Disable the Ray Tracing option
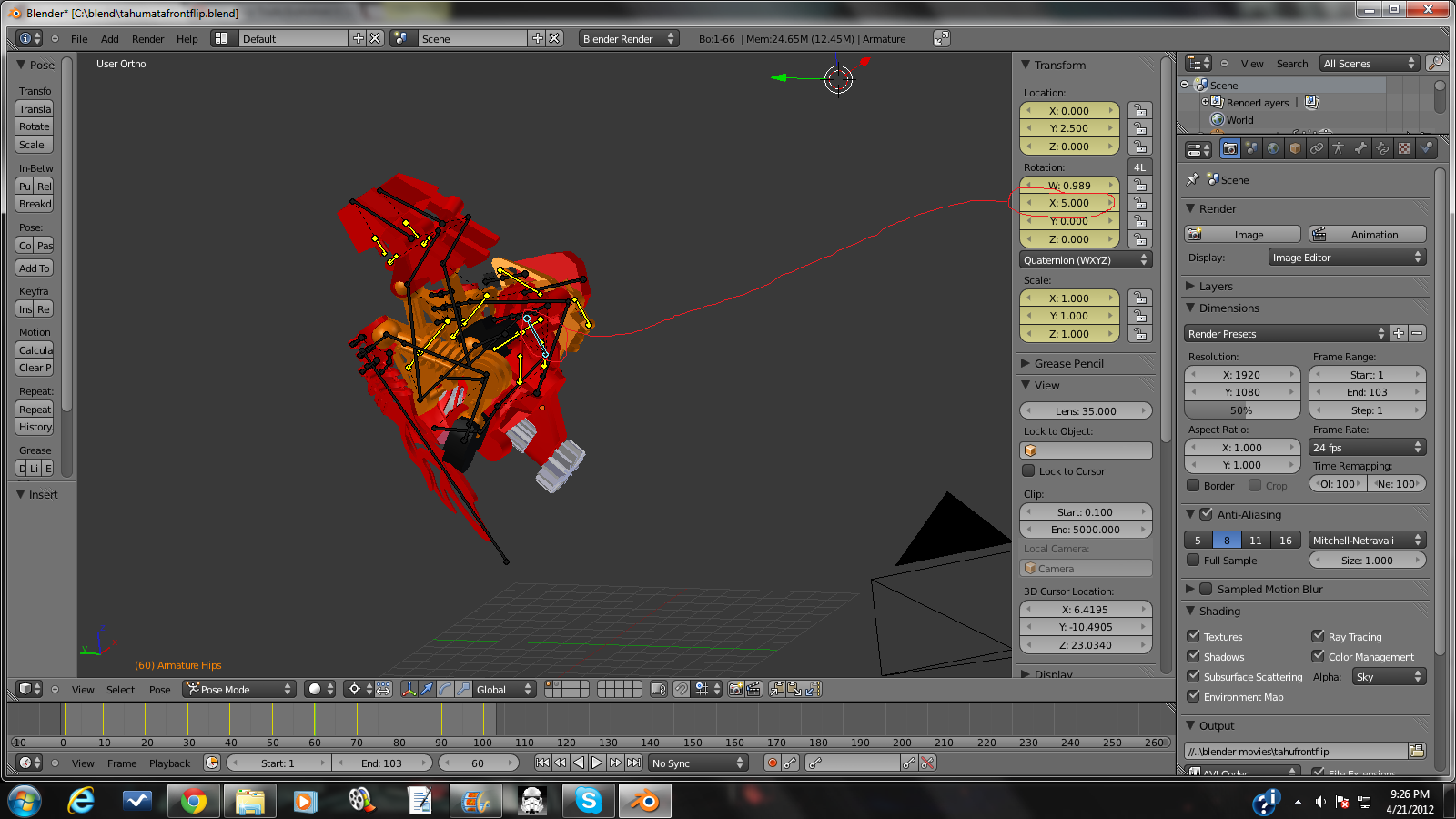The width and height of the screenshot is (1456, 819). click(1319, 636)
